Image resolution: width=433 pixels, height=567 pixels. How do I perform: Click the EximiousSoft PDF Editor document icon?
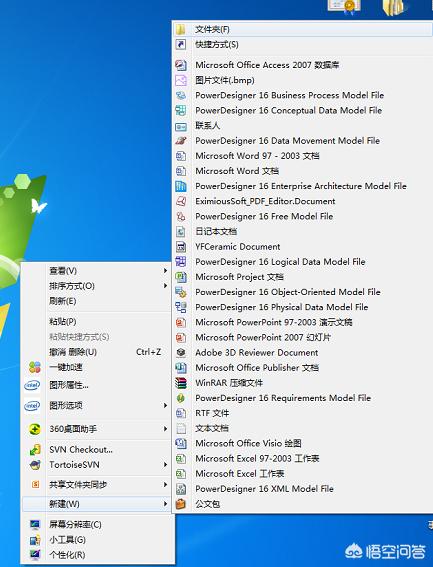[x=181, y=201]
